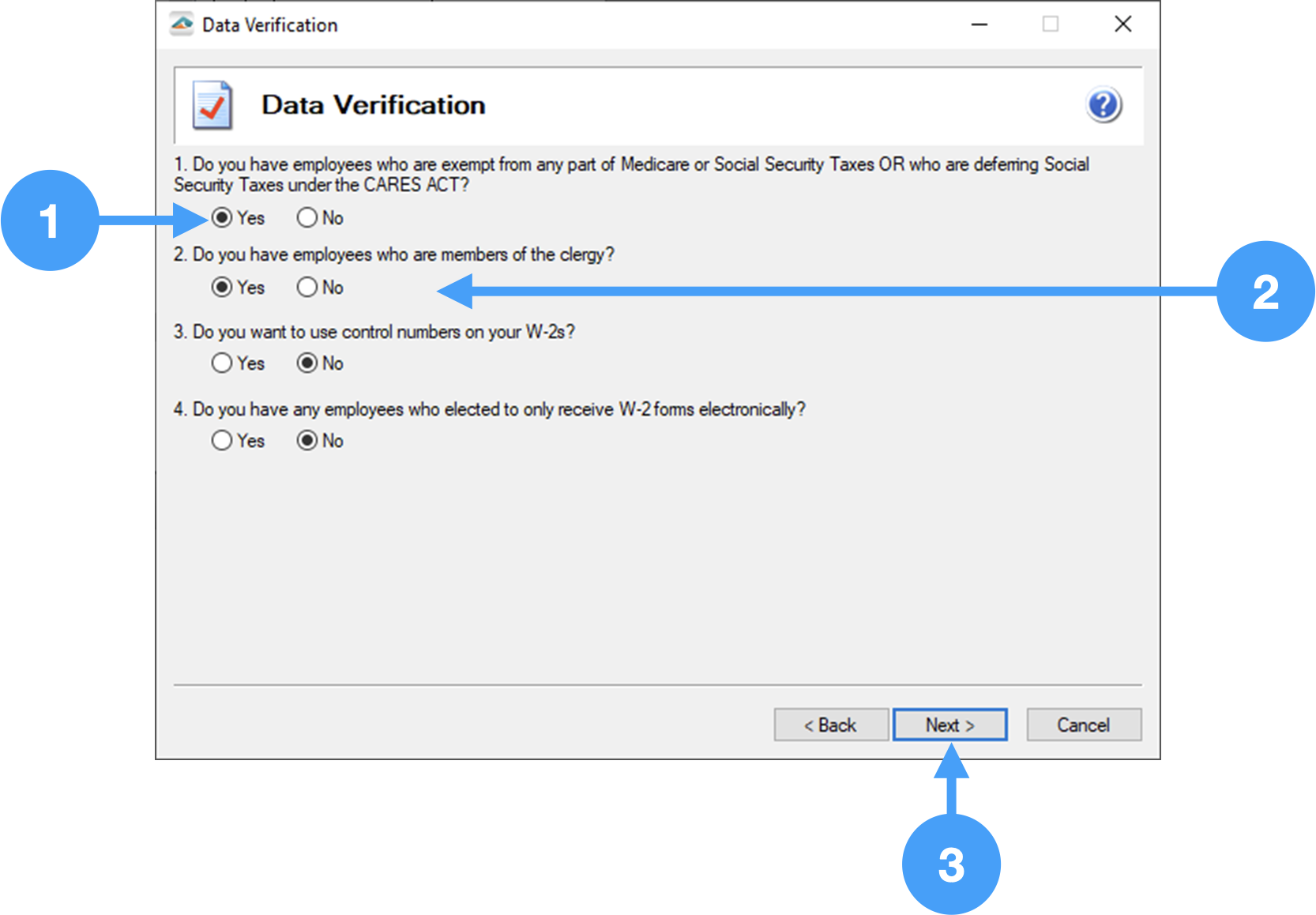Click the disabled maximize window button
The width and height of the screenshot is (1316, 915).
(x=1051, y=24)
